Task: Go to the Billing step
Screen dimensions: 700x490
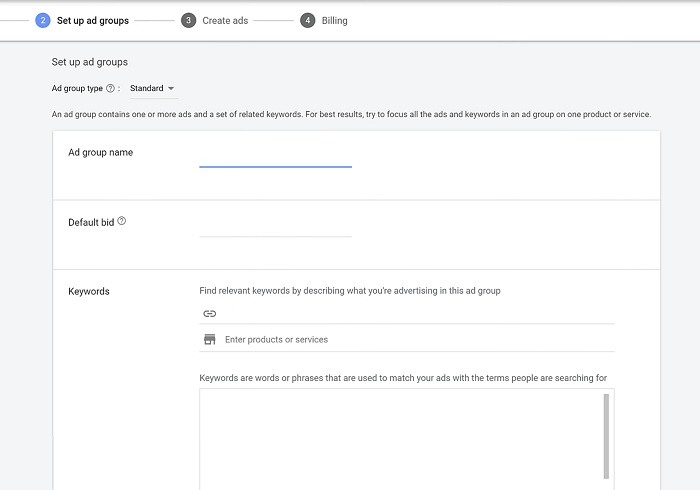Action: point(334,21)
